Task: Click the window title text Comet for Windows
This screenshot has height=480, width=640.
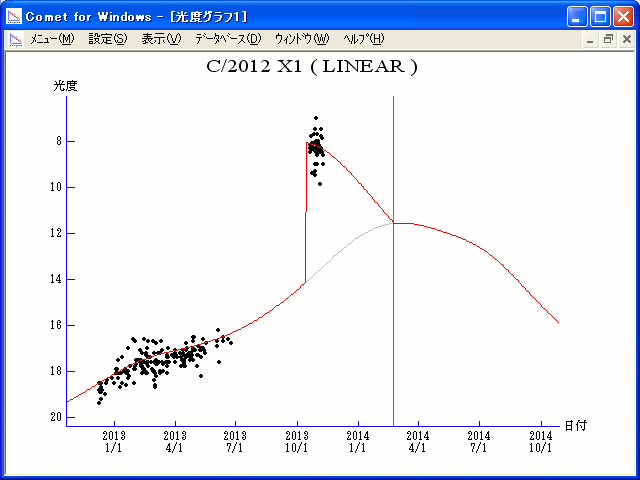Action: 89,17
